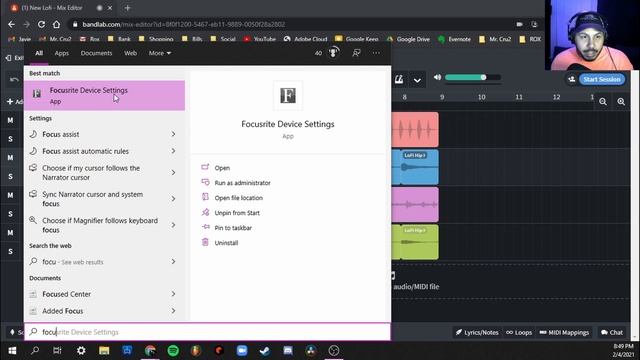640x360 pixels.
Task: Mute the second track (M)
Action: (10, 158)
